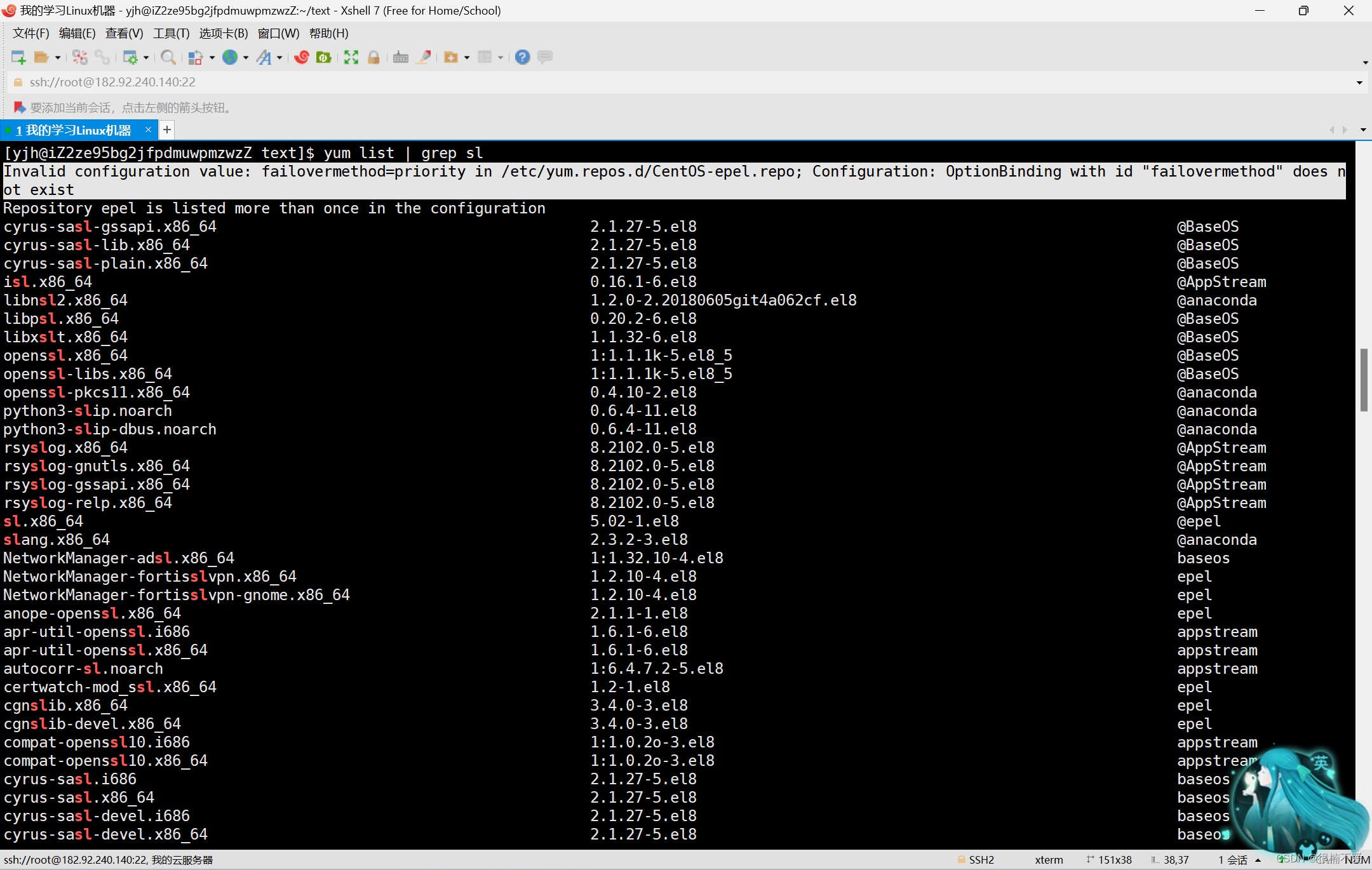
Task: Disconnect the current session
Action: coord(79,57)
